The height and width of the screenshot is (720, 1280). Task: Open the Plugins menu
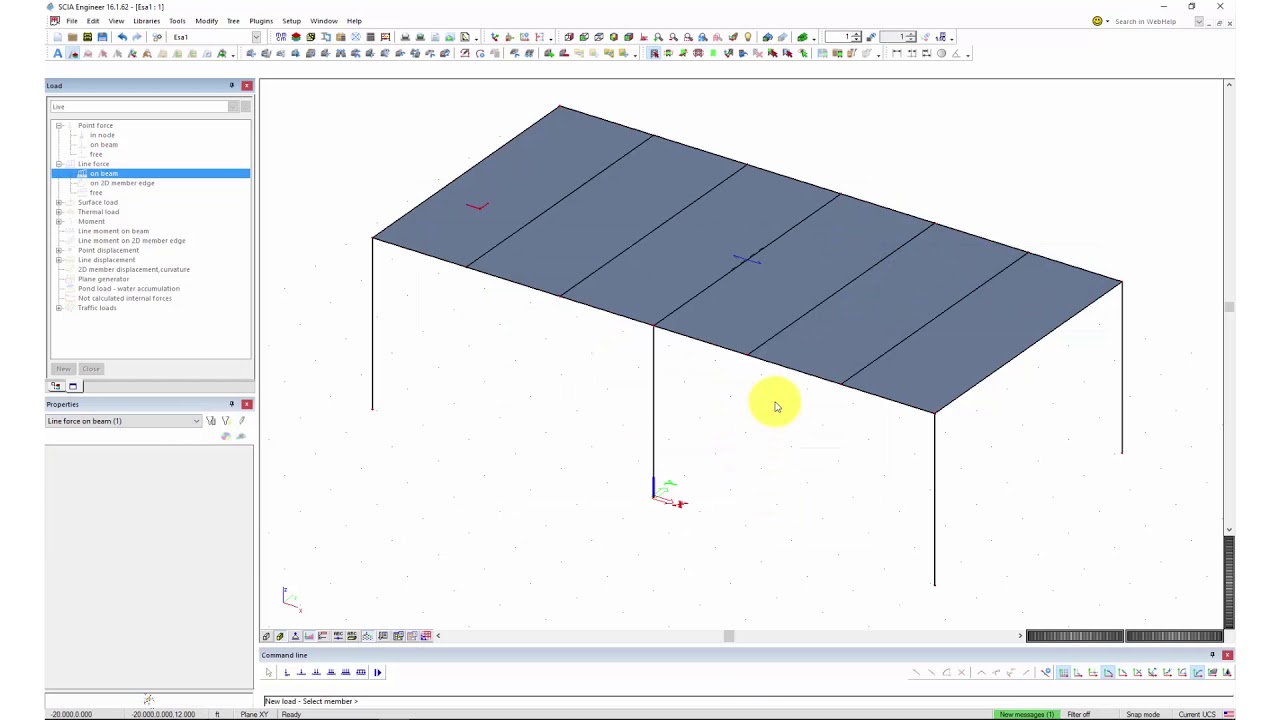[x=261, y=21]
